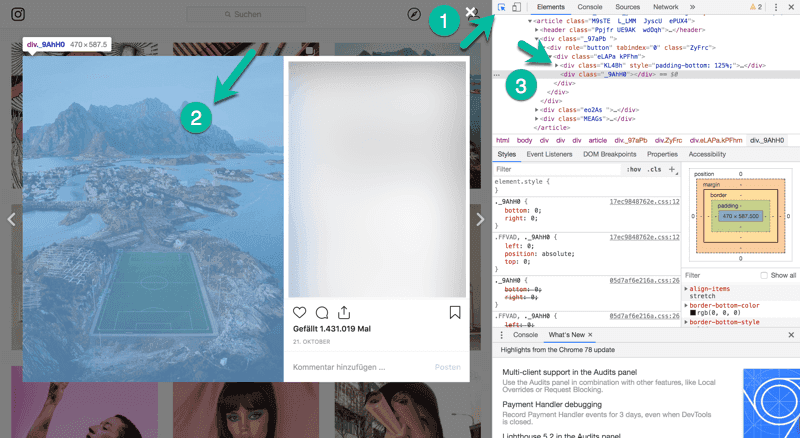Image resolution: width=800 pixels, height=438 pixels.
Task: Open the Event Listeners tab
Action: point(549,154)
